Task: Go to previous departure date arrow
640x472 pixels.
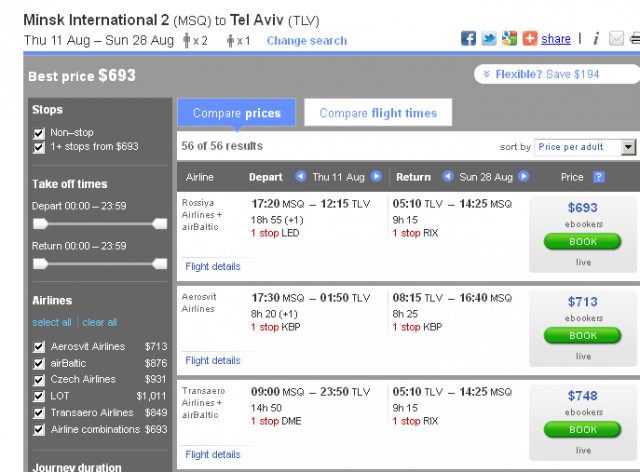Action: (x=300, y=177)
